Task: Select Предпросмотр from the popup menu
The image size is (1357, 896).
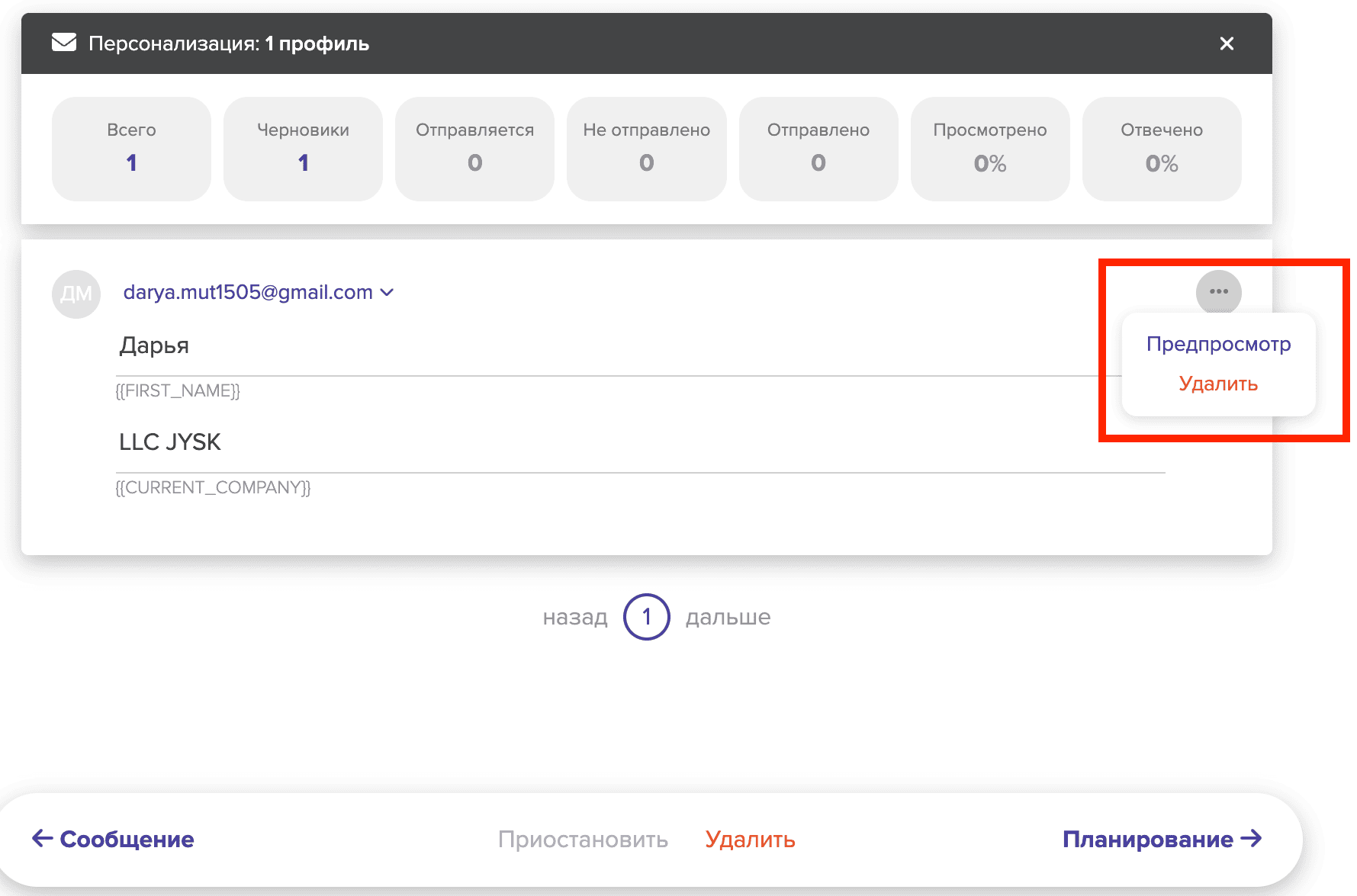Action: (x=1218, y=344)
